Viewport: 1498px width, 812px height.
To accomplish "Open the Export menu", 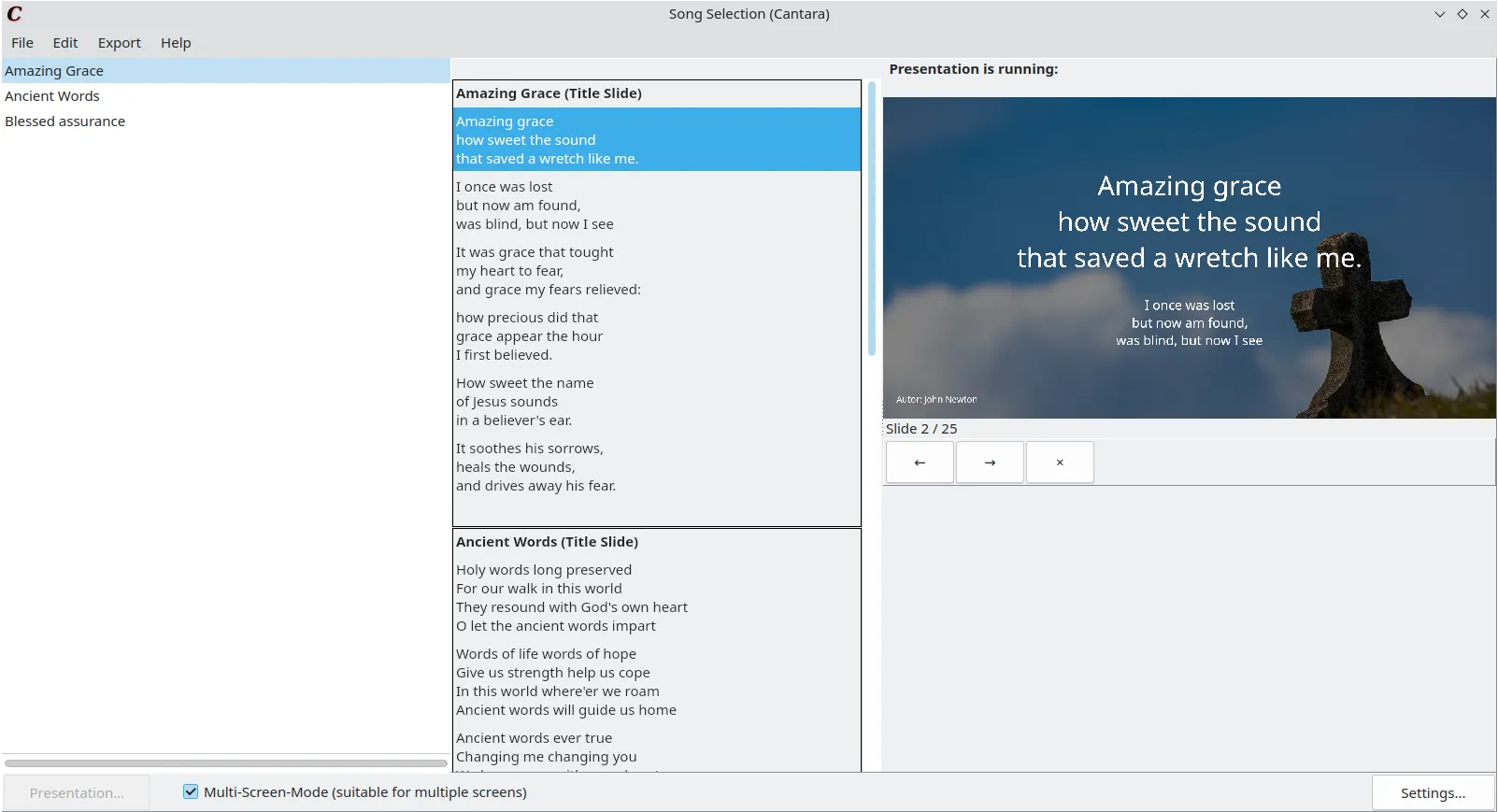I will (x=120, y=43).
